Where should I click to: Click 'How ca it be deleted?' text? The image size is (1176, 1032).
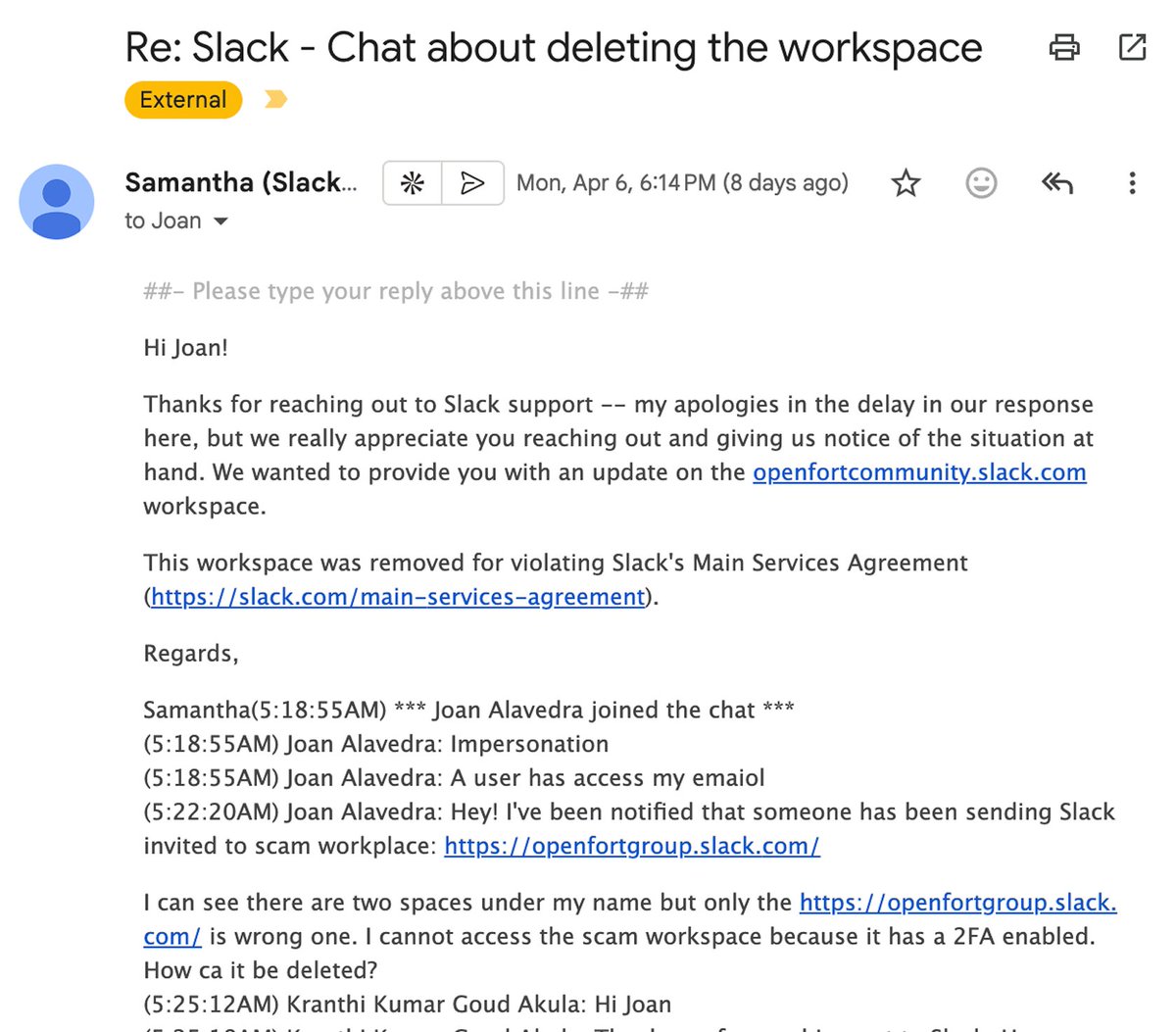click(x=261, y=970)
